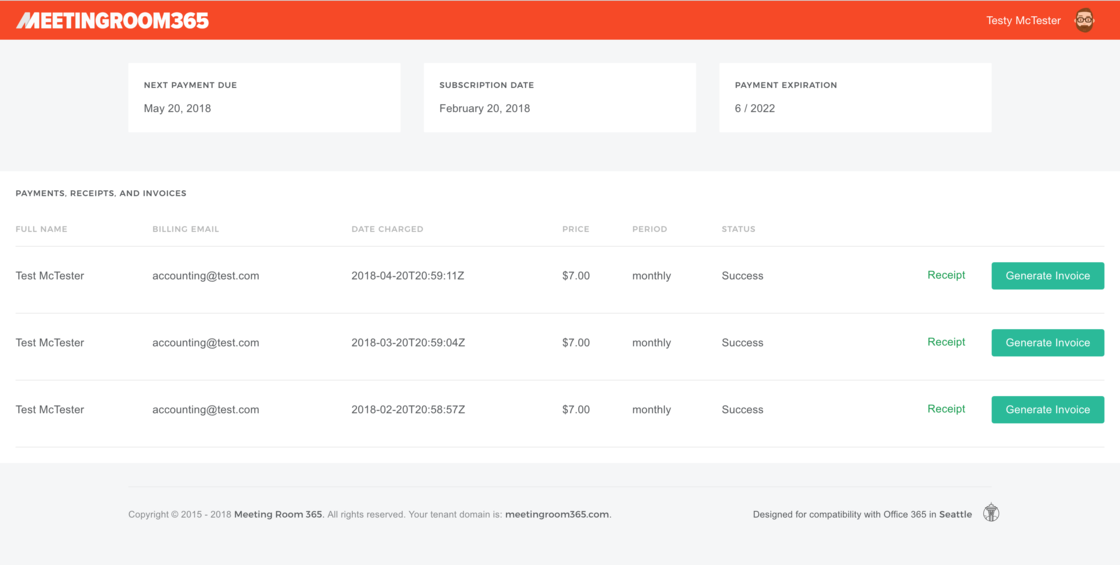The width and height of the screenshot is (1120, 565).
Task: Click the May 20, 2018 date
Action: 177,109
